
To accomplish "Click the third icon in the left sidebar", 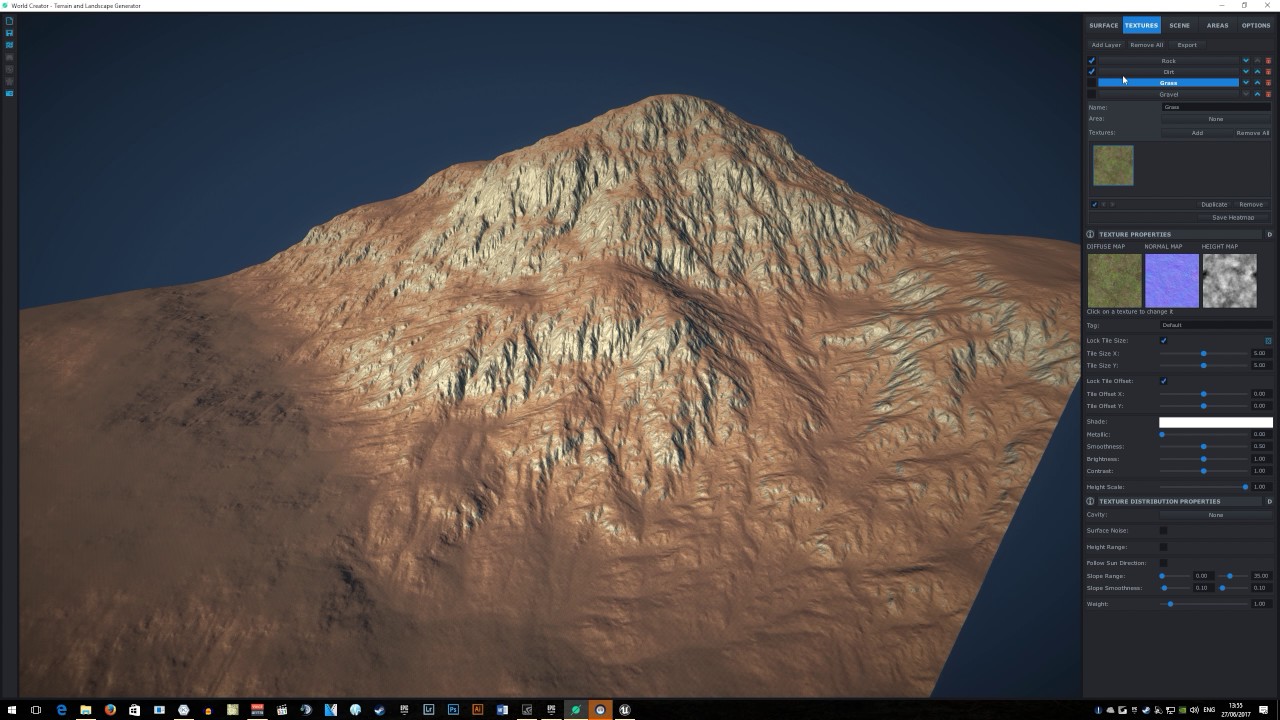I will point(9,45).
